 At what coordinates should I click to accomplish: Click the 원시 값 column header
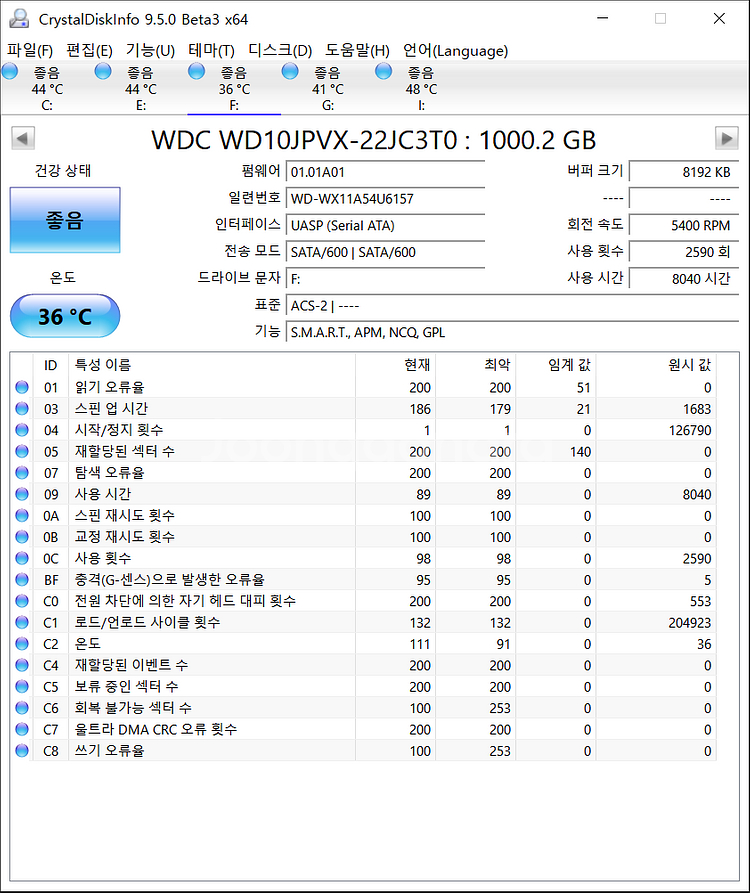point(656,364)
